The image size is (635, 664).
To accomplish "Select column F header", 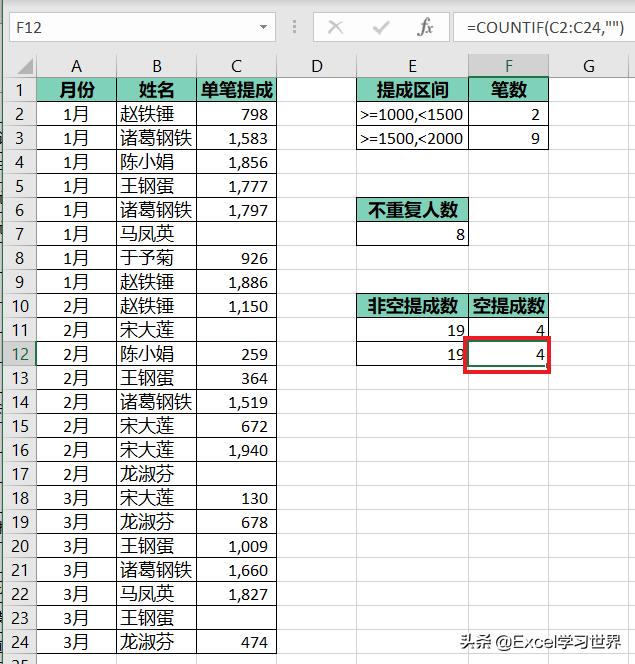I will pos(508,66).
